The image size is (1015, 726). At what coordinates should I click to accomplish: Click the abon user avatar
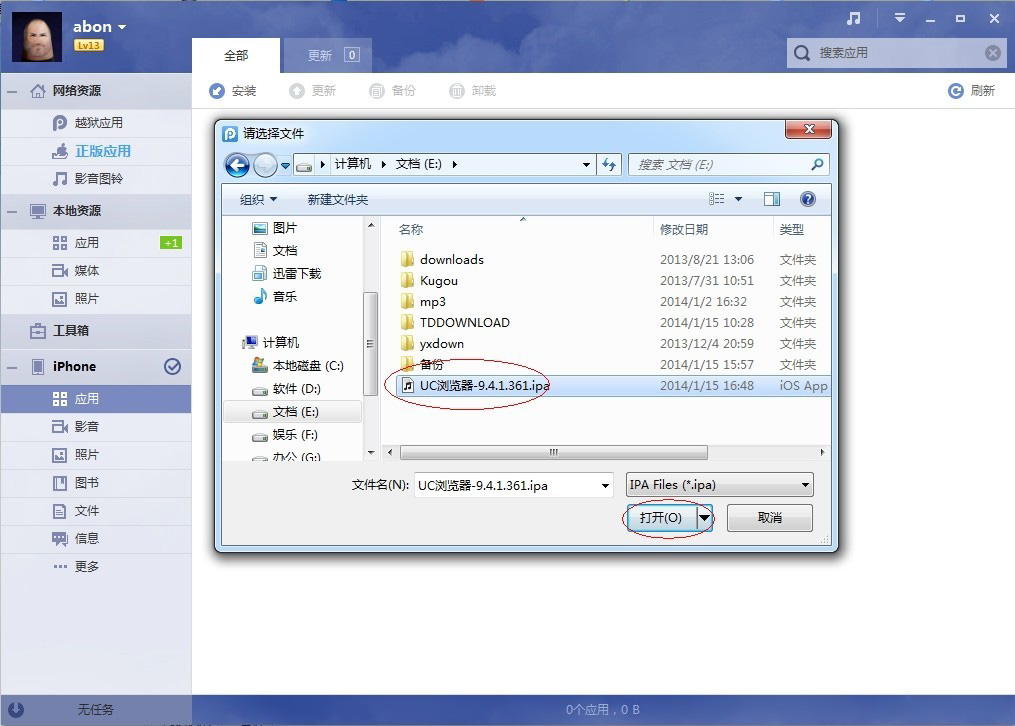coord(37,37)
